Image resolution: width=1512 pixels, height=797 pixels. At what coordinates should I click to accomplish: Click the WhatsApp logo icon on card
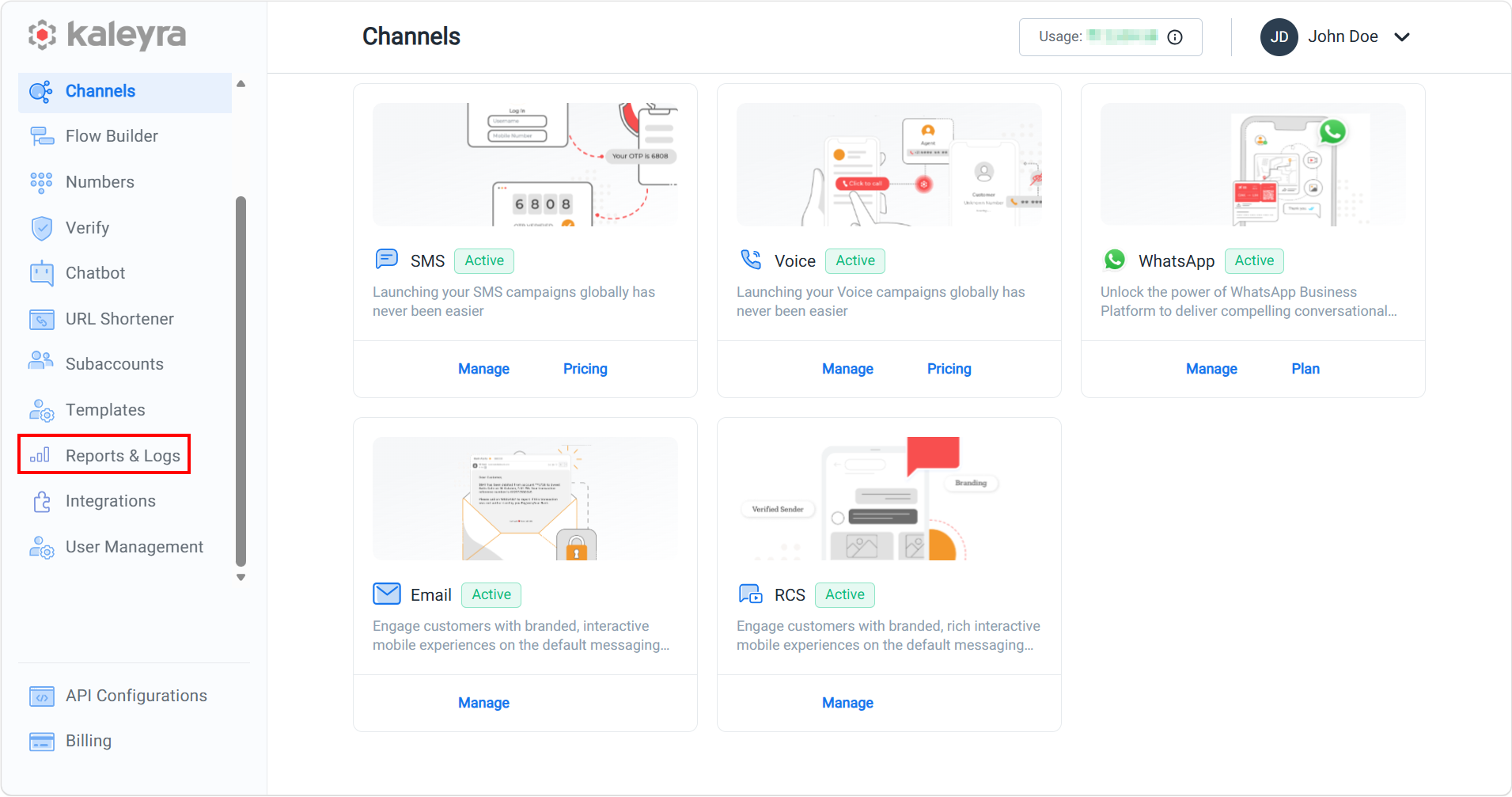tap(1115, 260)
